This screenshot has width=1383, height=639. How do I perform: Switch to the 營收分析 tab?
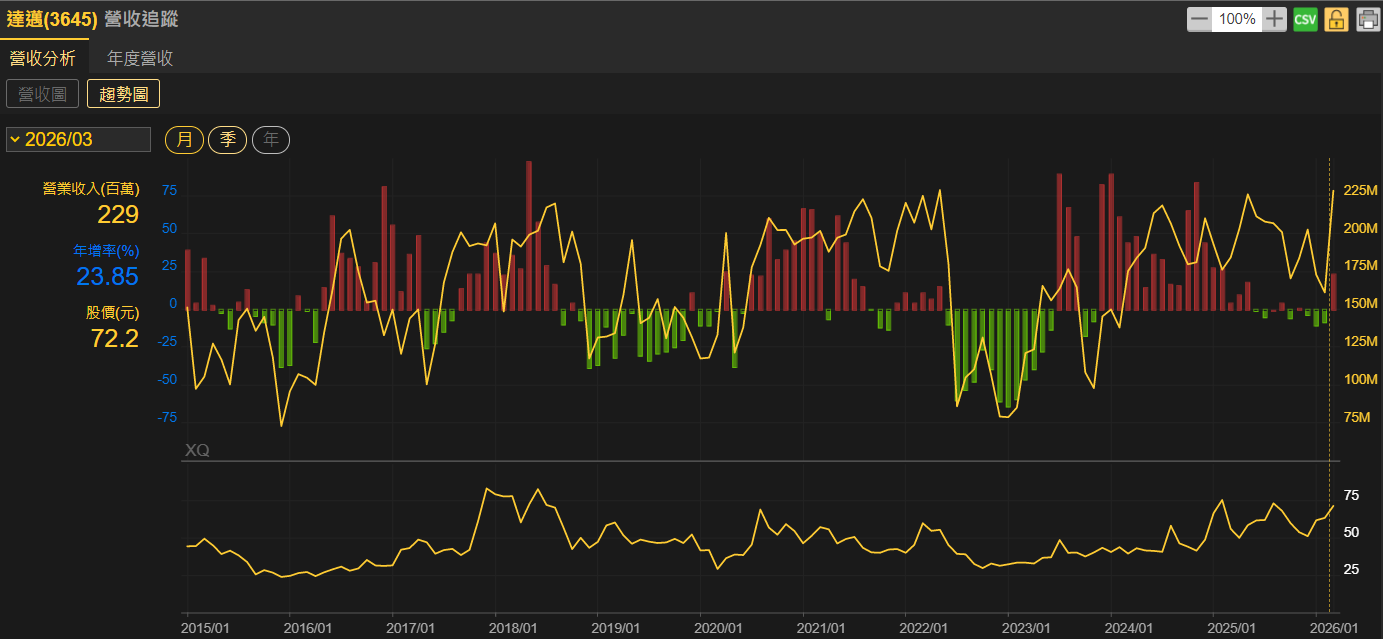tap(42, 58)
